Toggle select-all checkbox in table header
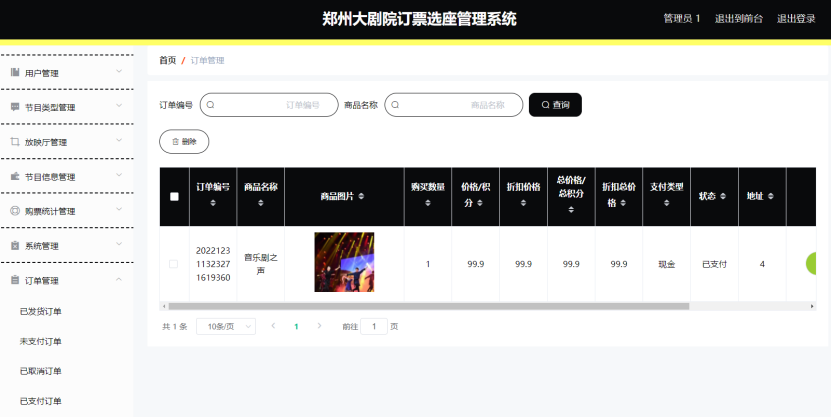The width and height of the screenshot is (831, 417). click(x=174, y=197)
